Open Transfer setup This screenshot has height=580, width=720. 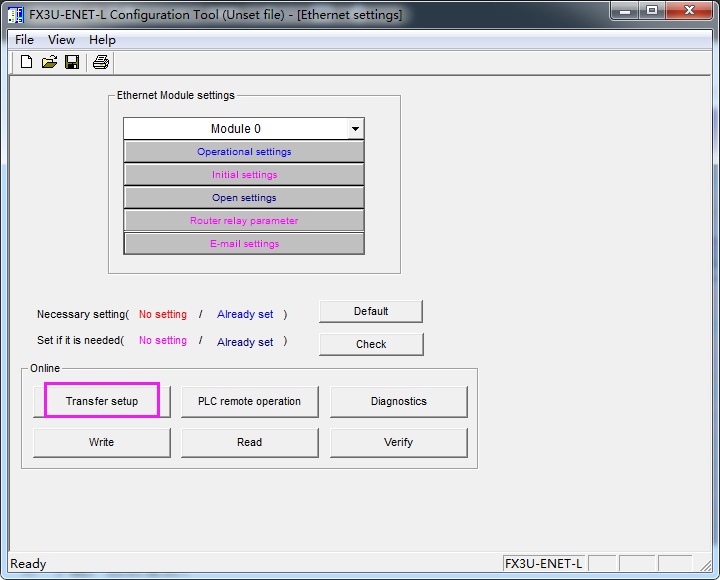pyautogui.click(x=102, y=401)
